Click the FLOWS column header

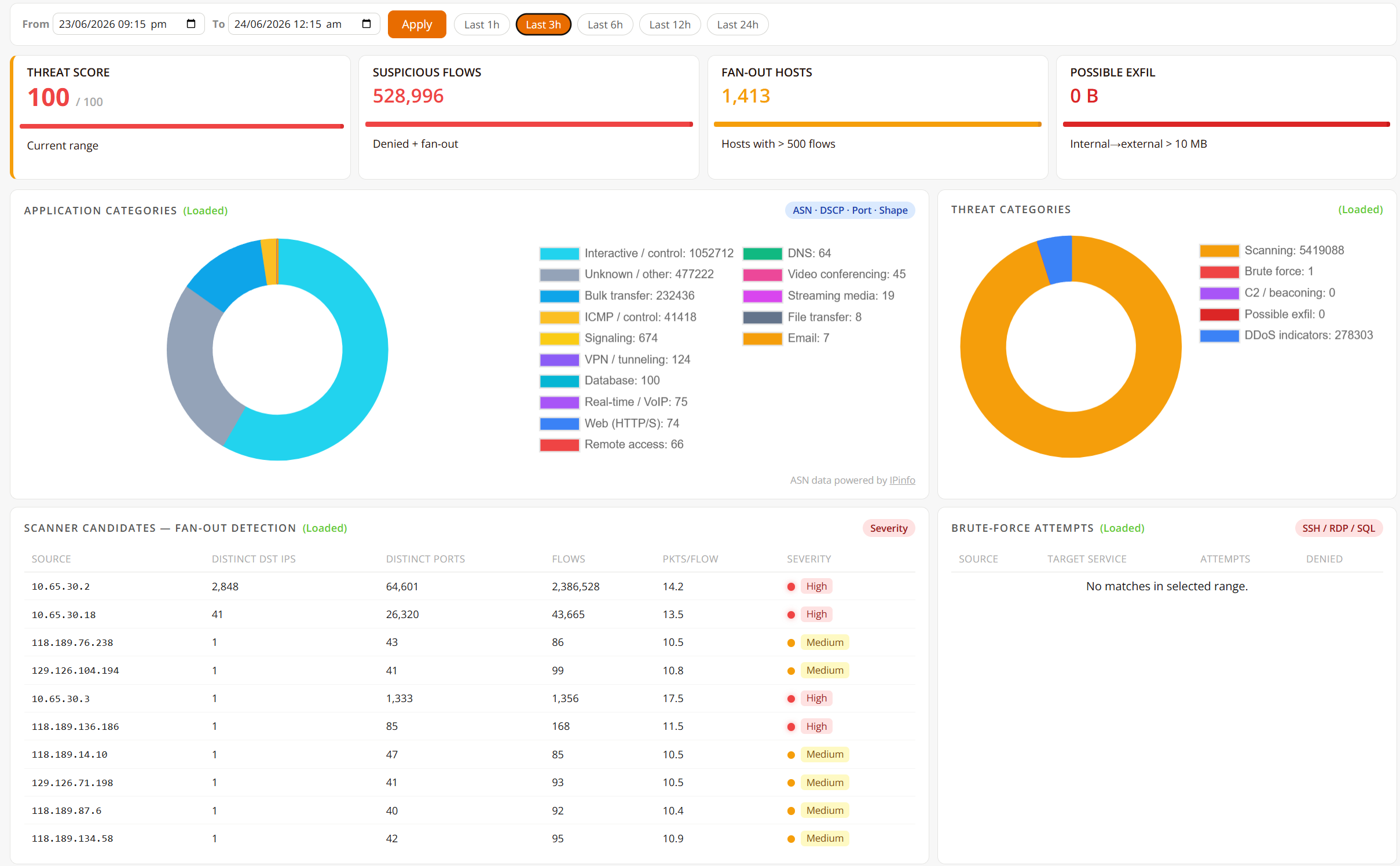pos(568,559)
